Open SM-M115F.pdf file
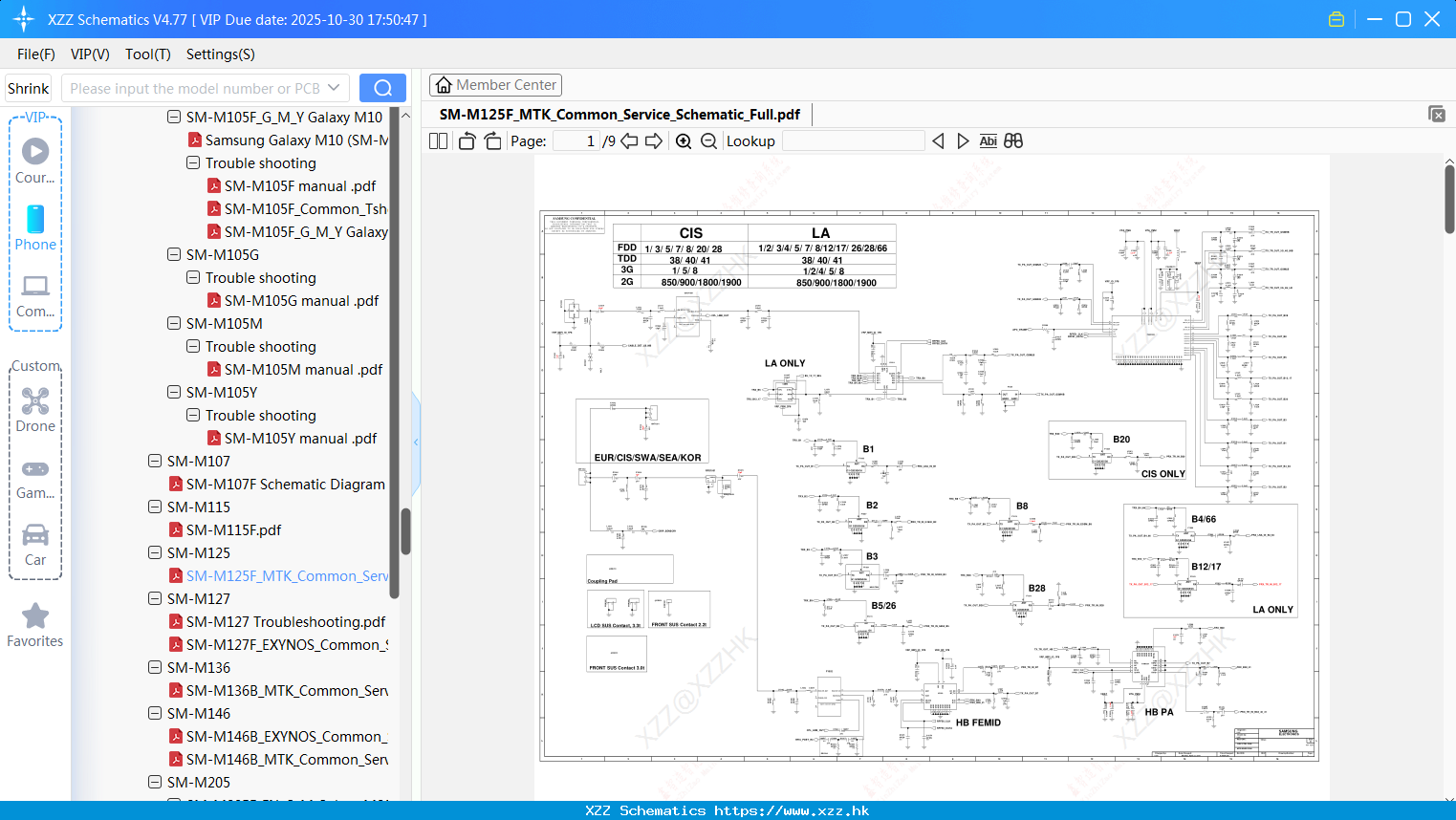1456x820 pixels. click(233, 530)
